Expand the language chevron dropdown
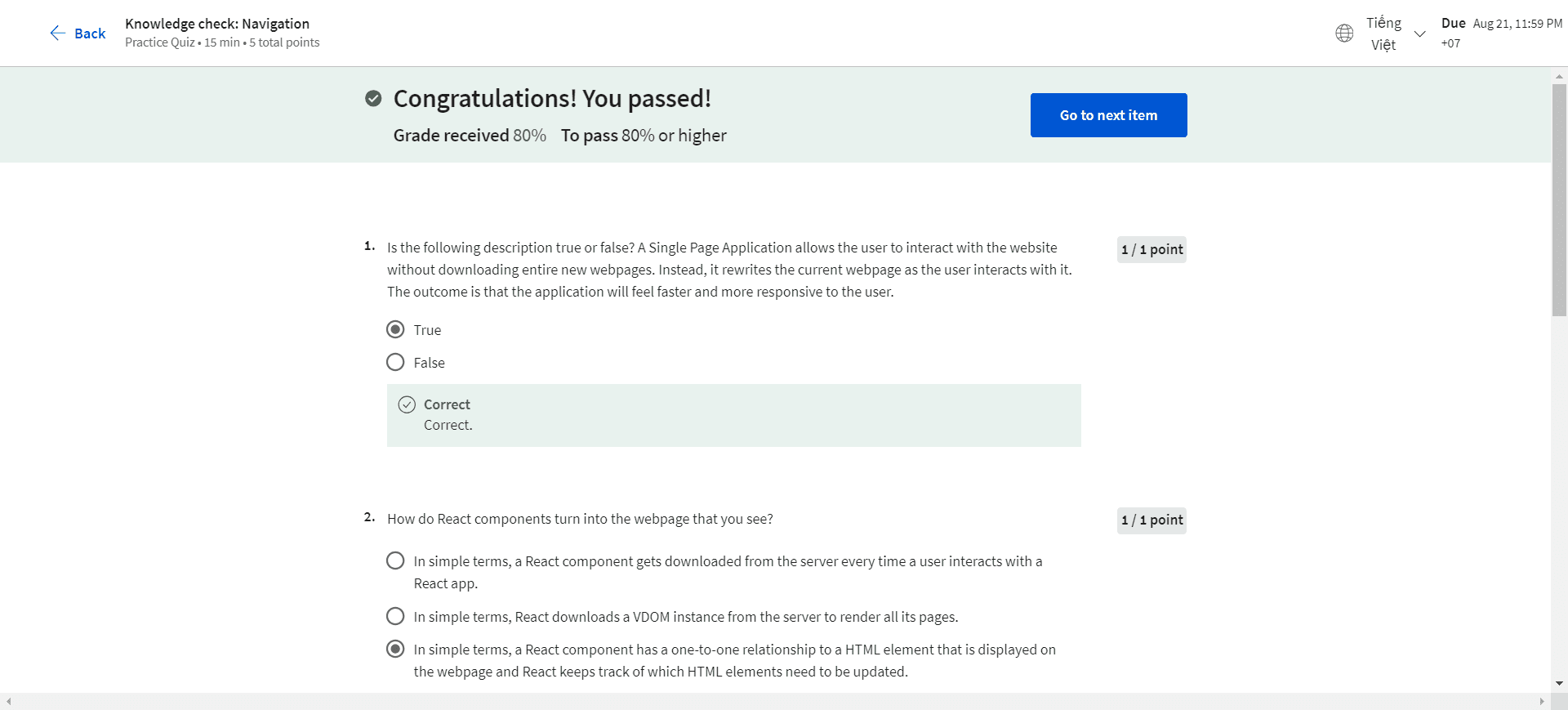This screenshot has height=710, width=1568. click(x=1420, y=33)
